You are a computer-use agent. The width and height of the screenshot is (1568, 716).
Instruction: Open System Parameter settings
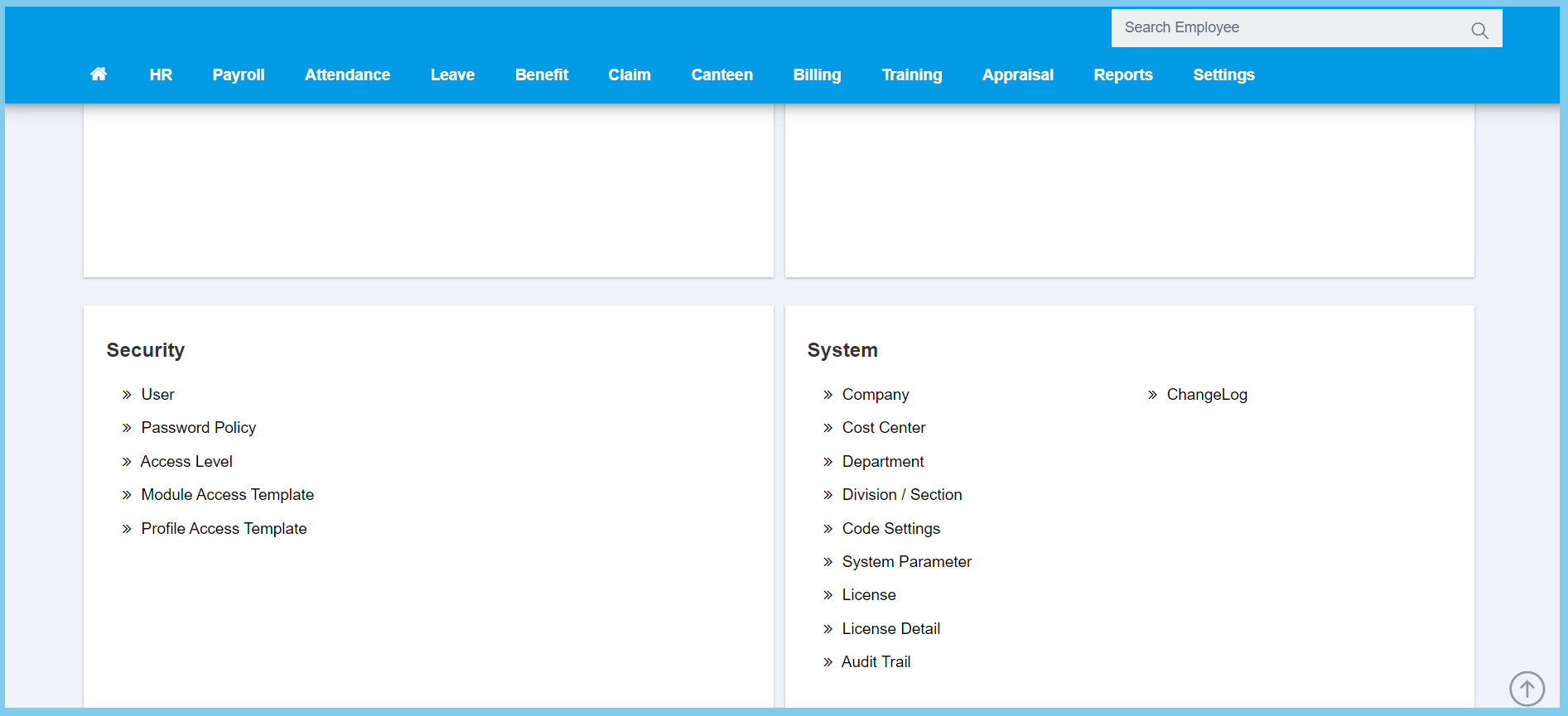(906, 562)
